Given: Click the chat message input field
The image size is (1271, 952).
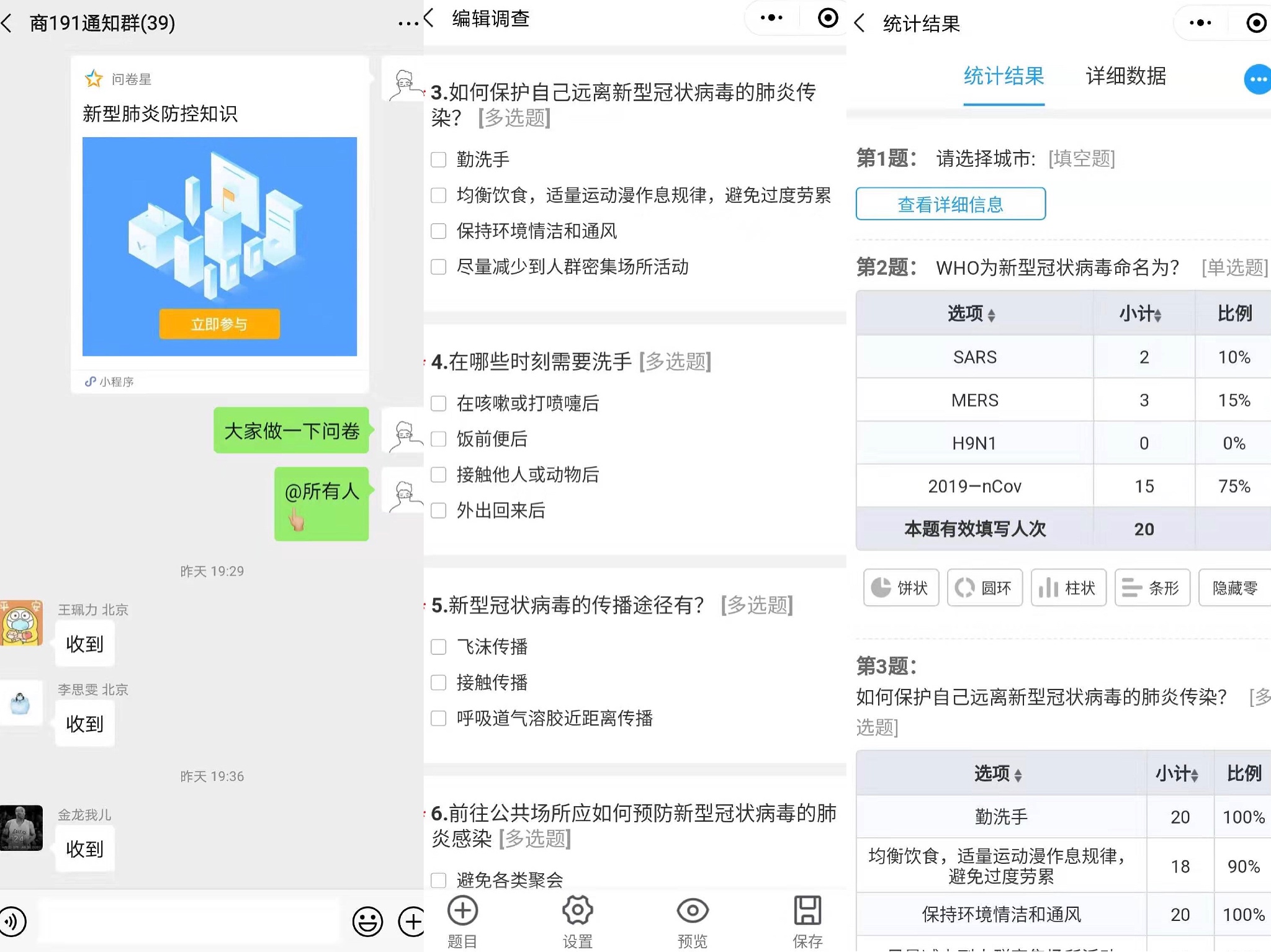Looking at the screenshot, I should click(189, 921).
